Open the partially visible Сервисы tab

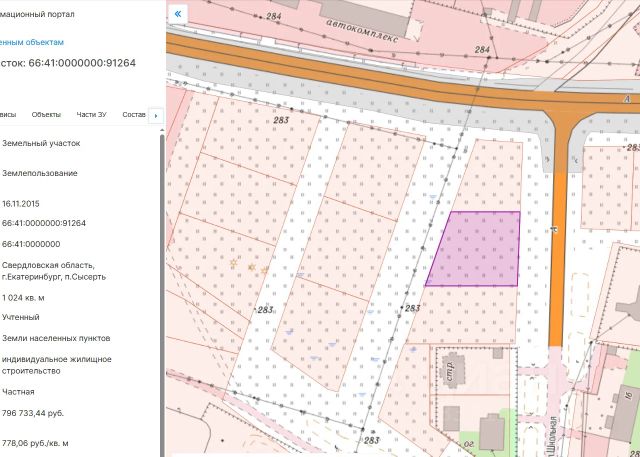(8, 115)
